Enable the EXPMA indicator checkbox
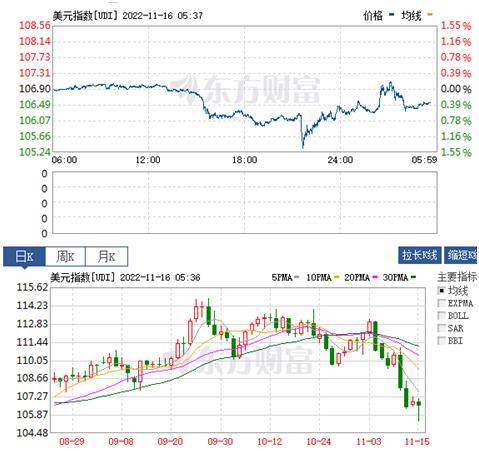The image size is (479, 451). (441, 303)
